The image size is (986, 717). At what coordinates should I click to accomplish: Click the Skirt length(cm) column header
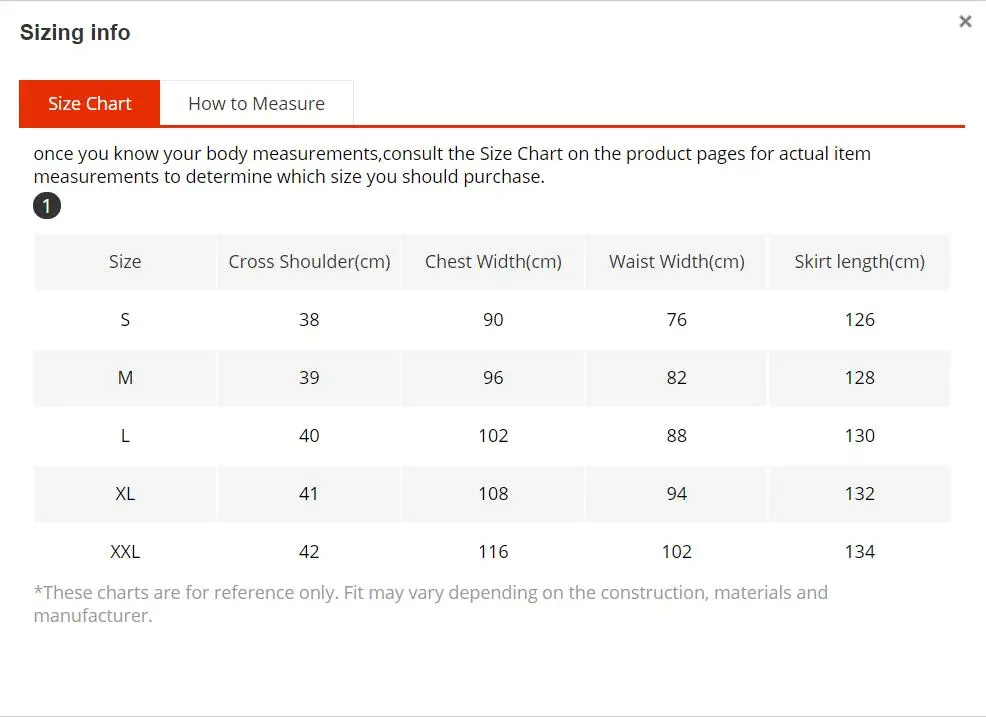coord(860,262)
